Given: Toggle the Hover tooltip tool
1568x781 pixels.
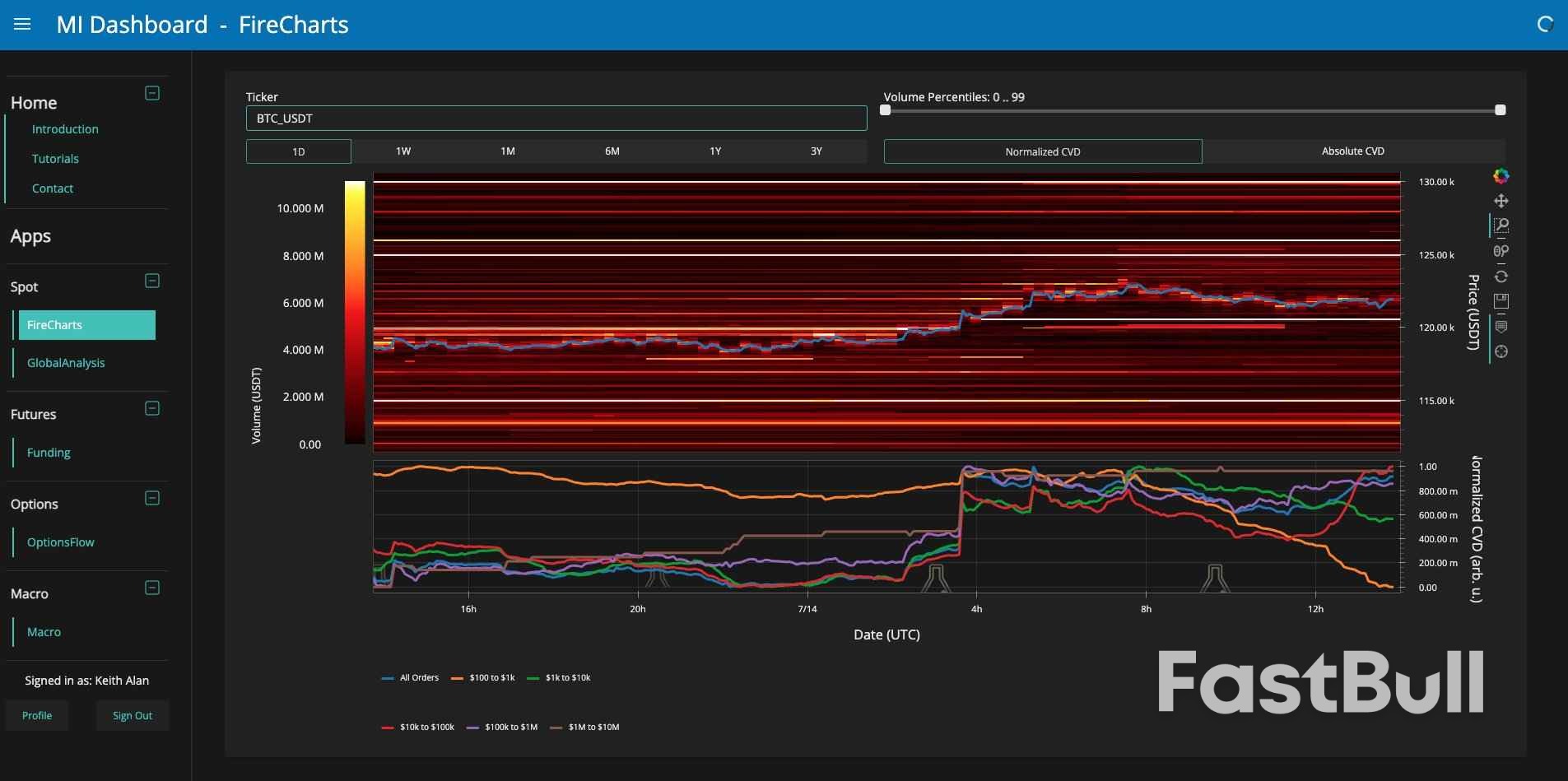Looking at the screenshot, I should [x=1501, y=327].
